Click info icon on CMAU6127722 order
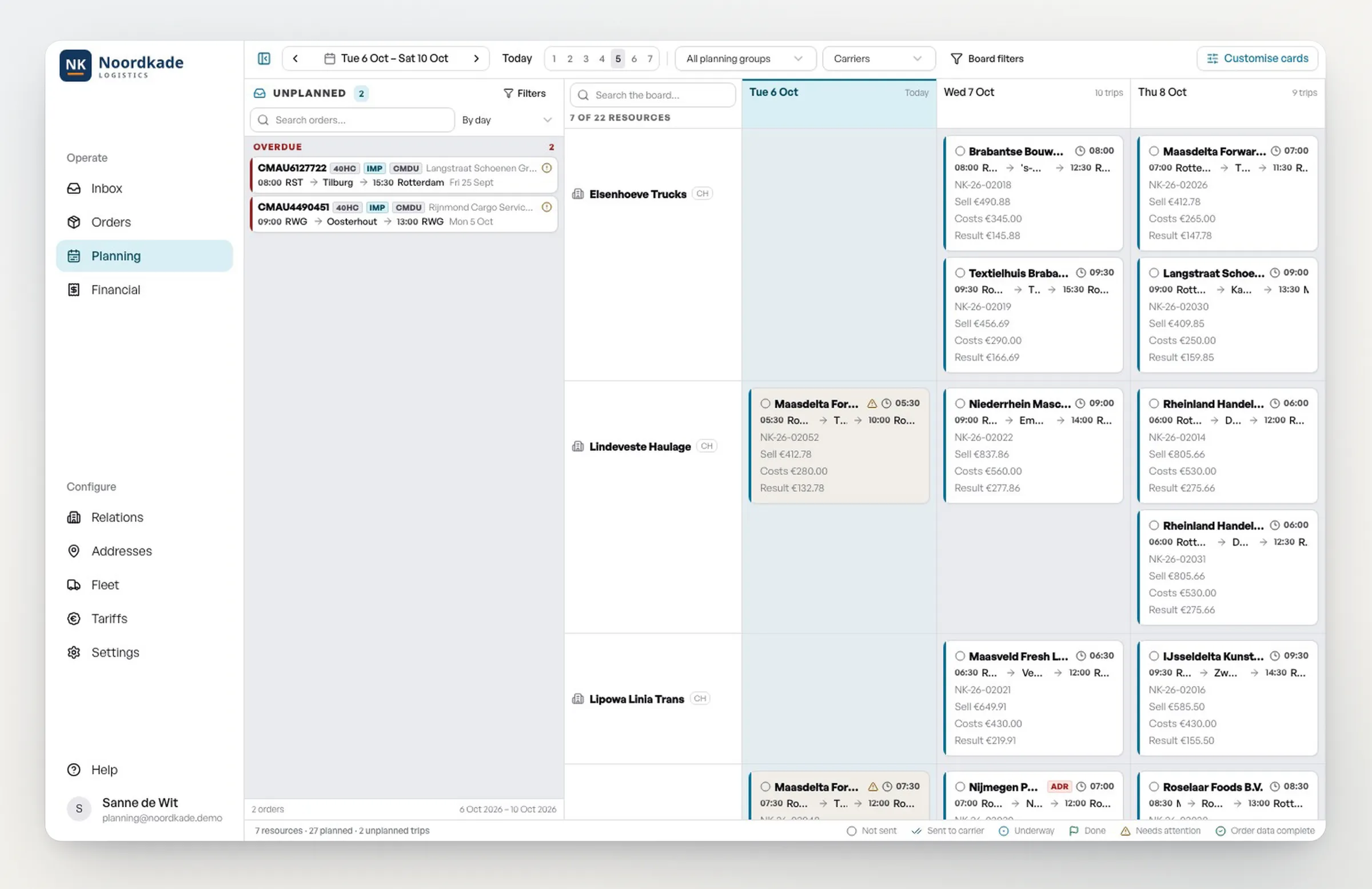The height and width of the screenshot is (889, 1372). tap(547, 168)
